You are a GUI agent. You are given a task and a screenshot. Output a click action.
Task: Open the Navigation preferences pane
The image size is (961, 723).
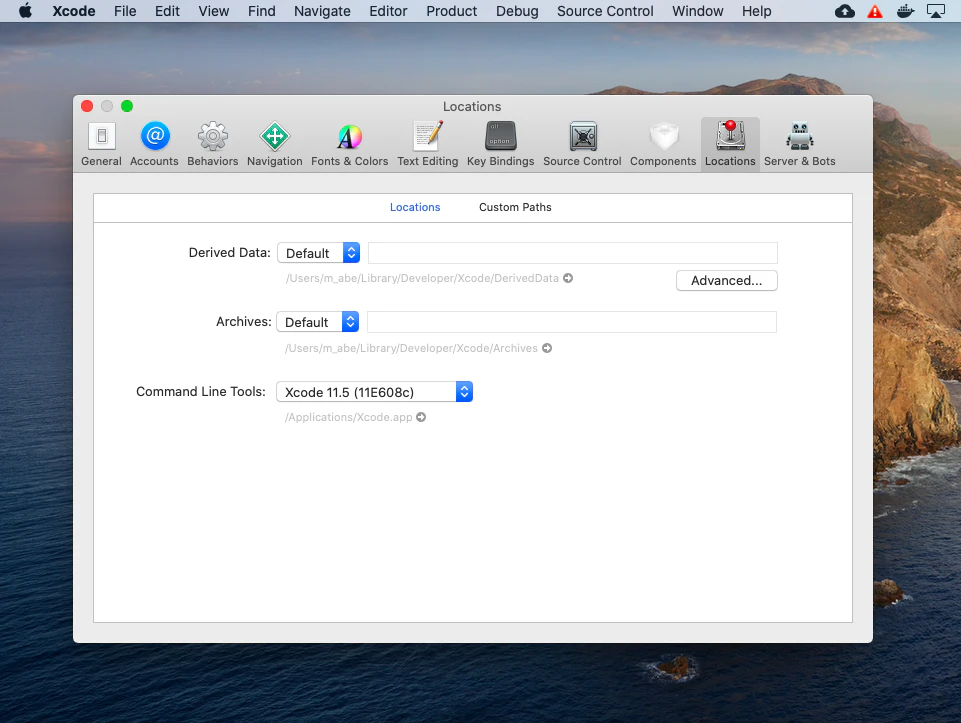(x=275, y=145)
